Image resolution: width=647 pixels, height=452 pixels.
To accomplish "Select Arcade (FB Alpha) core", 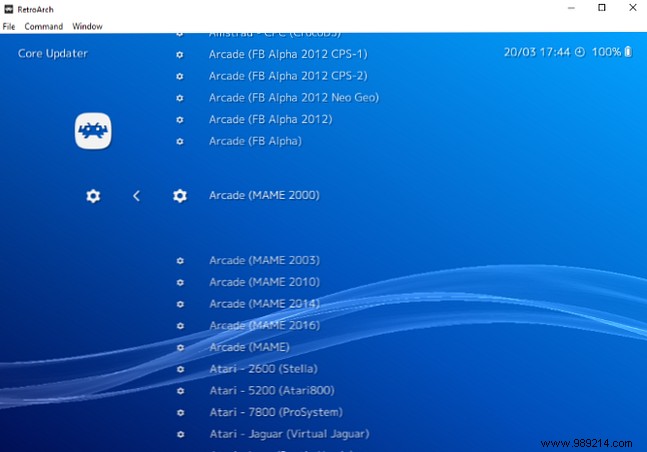I will pyautogui.click(x=255, y=141).
